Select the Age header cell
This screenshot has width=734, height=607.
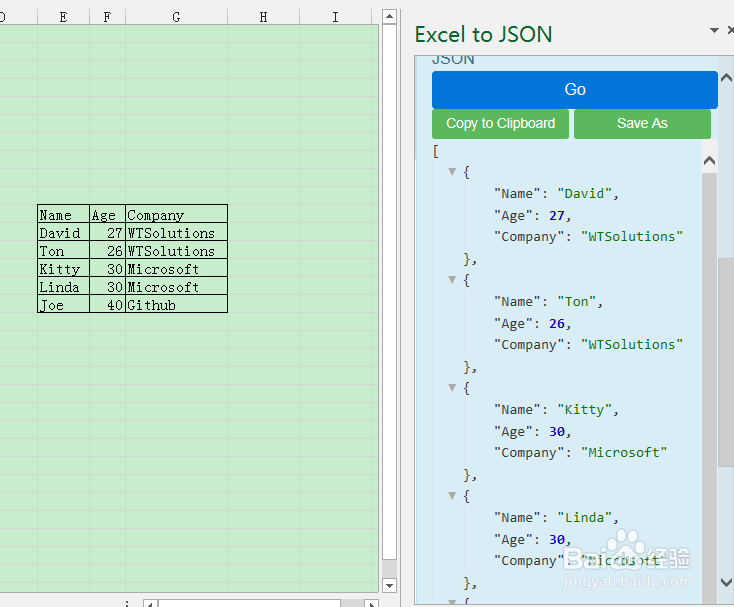107,214
